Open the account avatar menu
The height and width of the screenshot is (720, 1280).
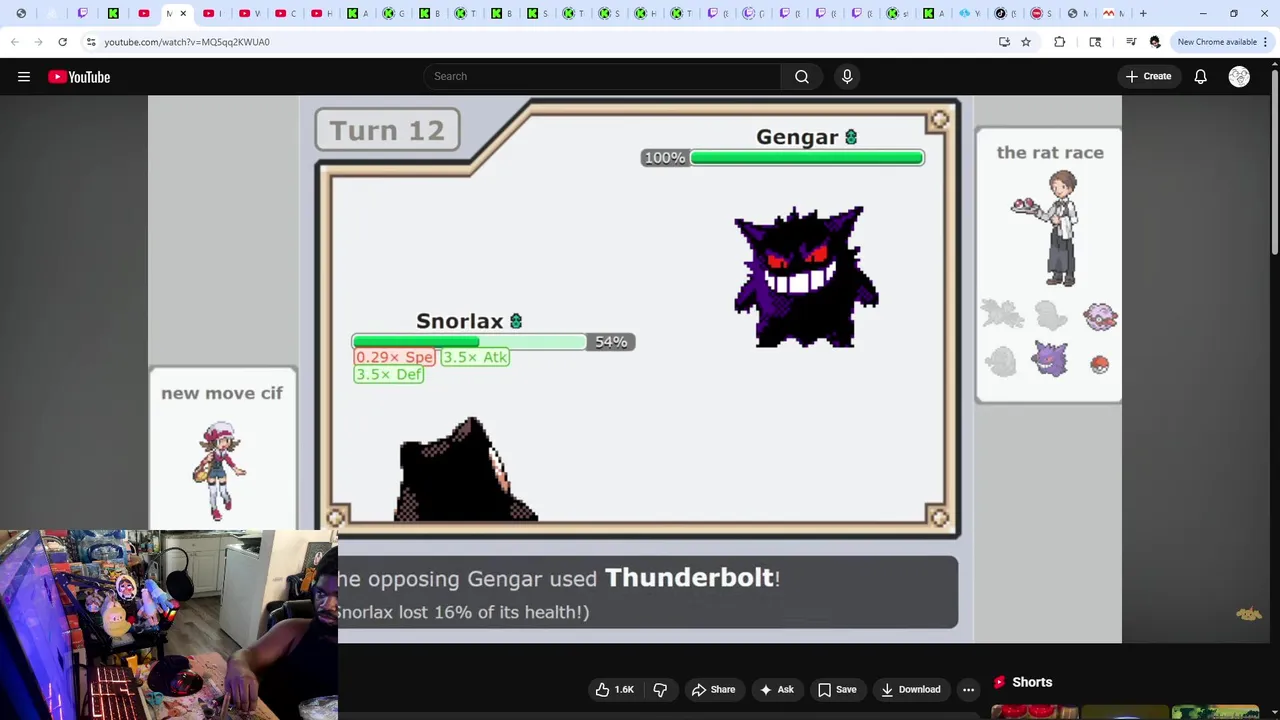(1239, 77)
